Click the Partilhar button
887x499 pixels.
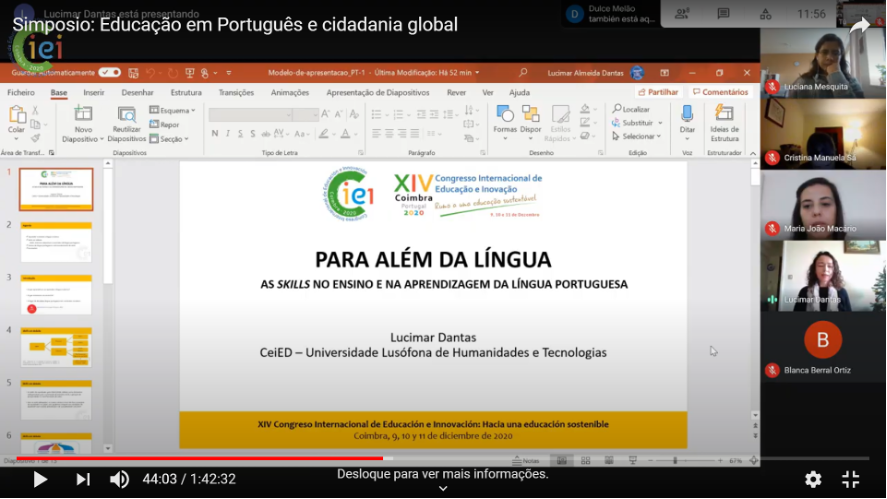coord(658,92)
